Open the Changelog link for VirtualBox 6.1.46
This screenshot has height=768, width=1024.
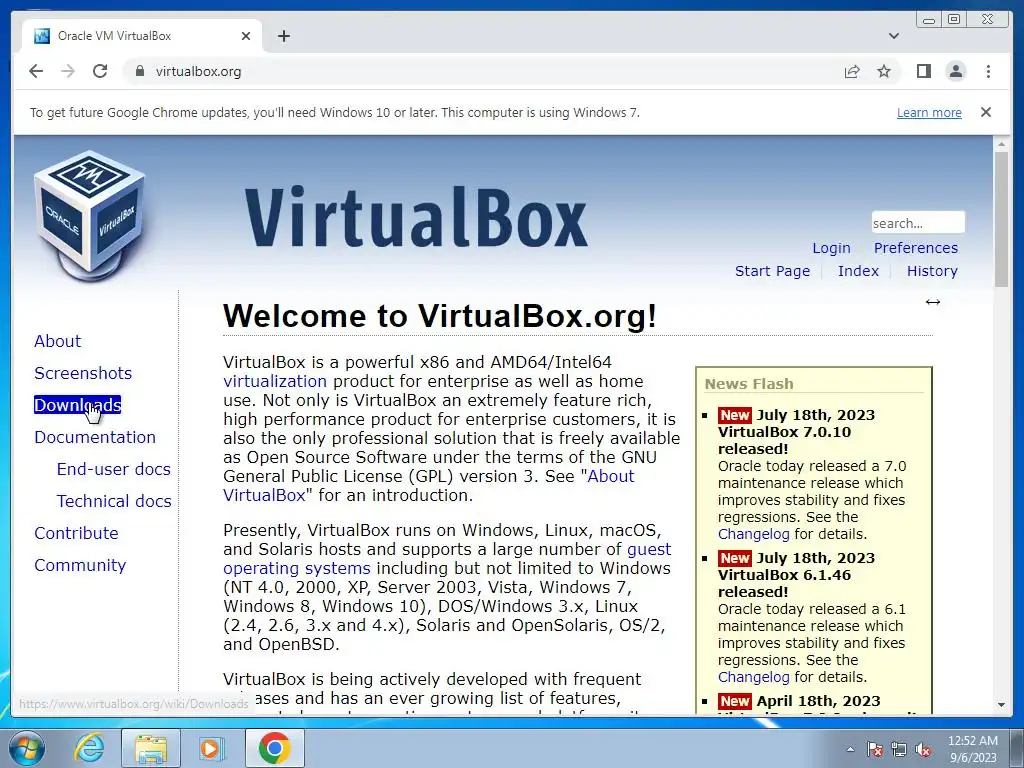[754, 677]
